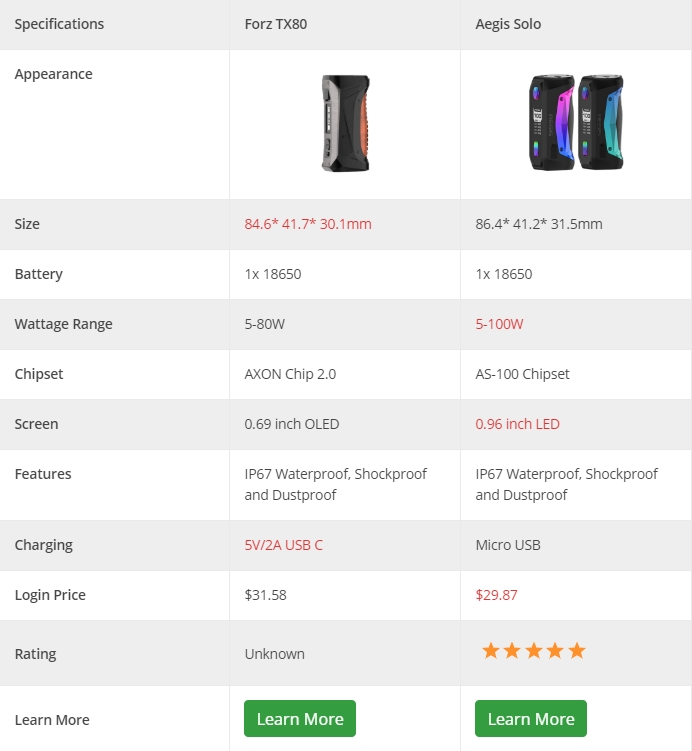Click the fourth rating star for Aegis Solo
This screenshot has height=751, width=692.
click(556, 651)
